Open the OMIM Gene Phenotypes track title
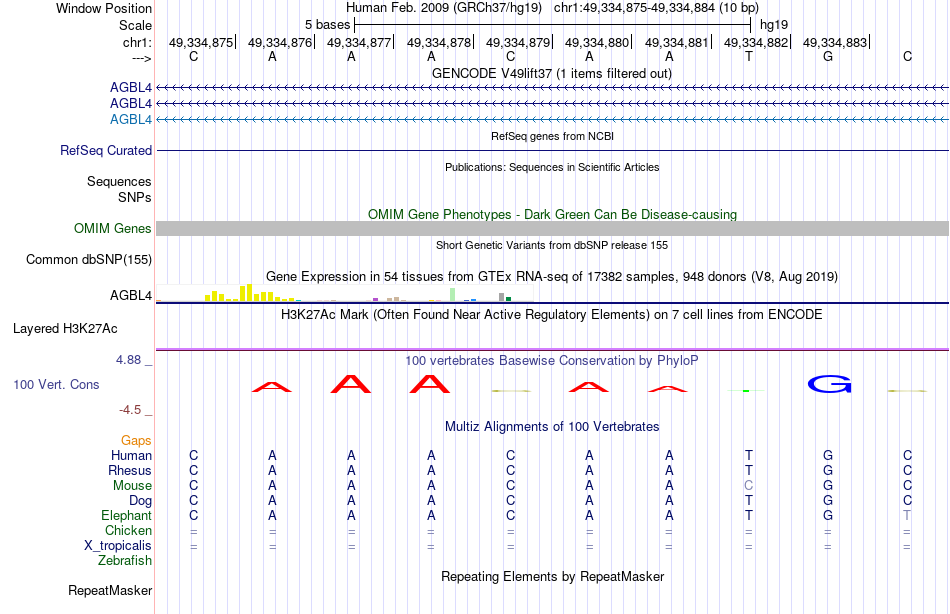Screen dimensions: 950x614 [x=552, y=215]
